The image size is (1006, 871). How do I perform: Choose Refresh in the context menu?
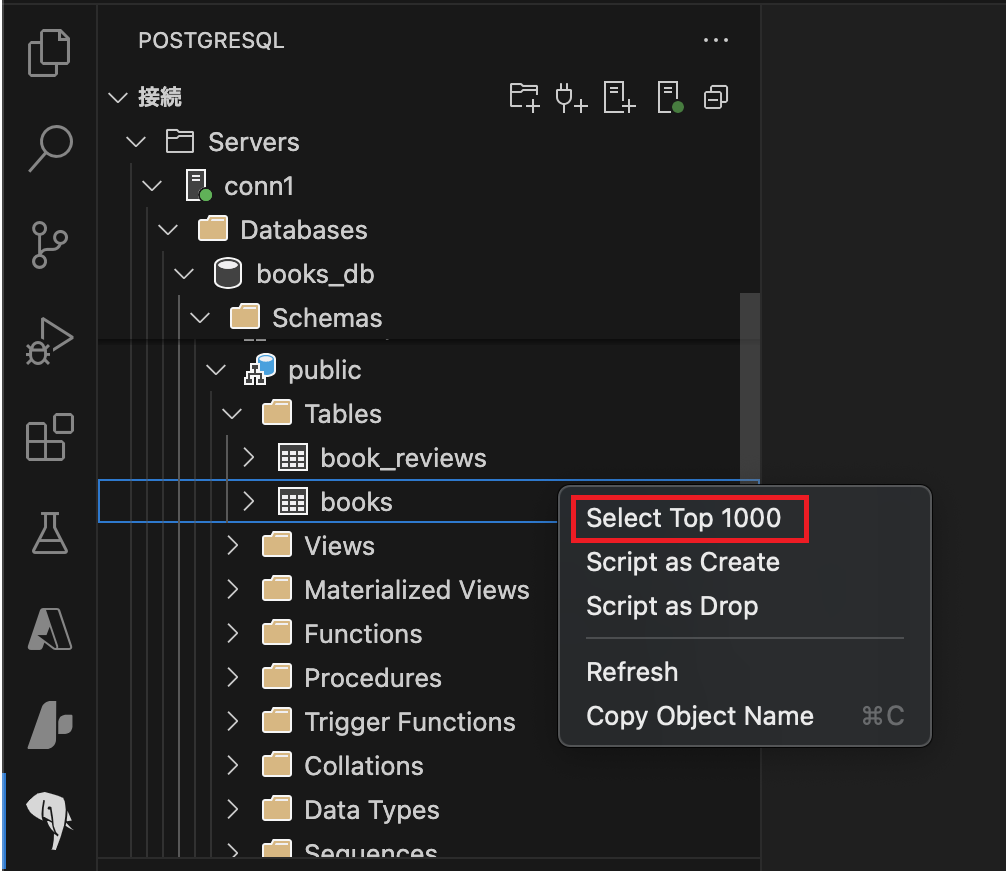click(632, 672)
